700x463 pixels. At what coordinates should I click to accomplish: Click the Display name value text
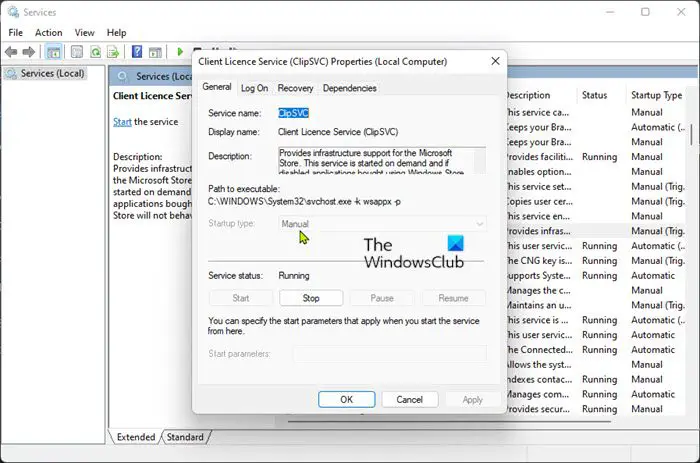coord(338,132)
